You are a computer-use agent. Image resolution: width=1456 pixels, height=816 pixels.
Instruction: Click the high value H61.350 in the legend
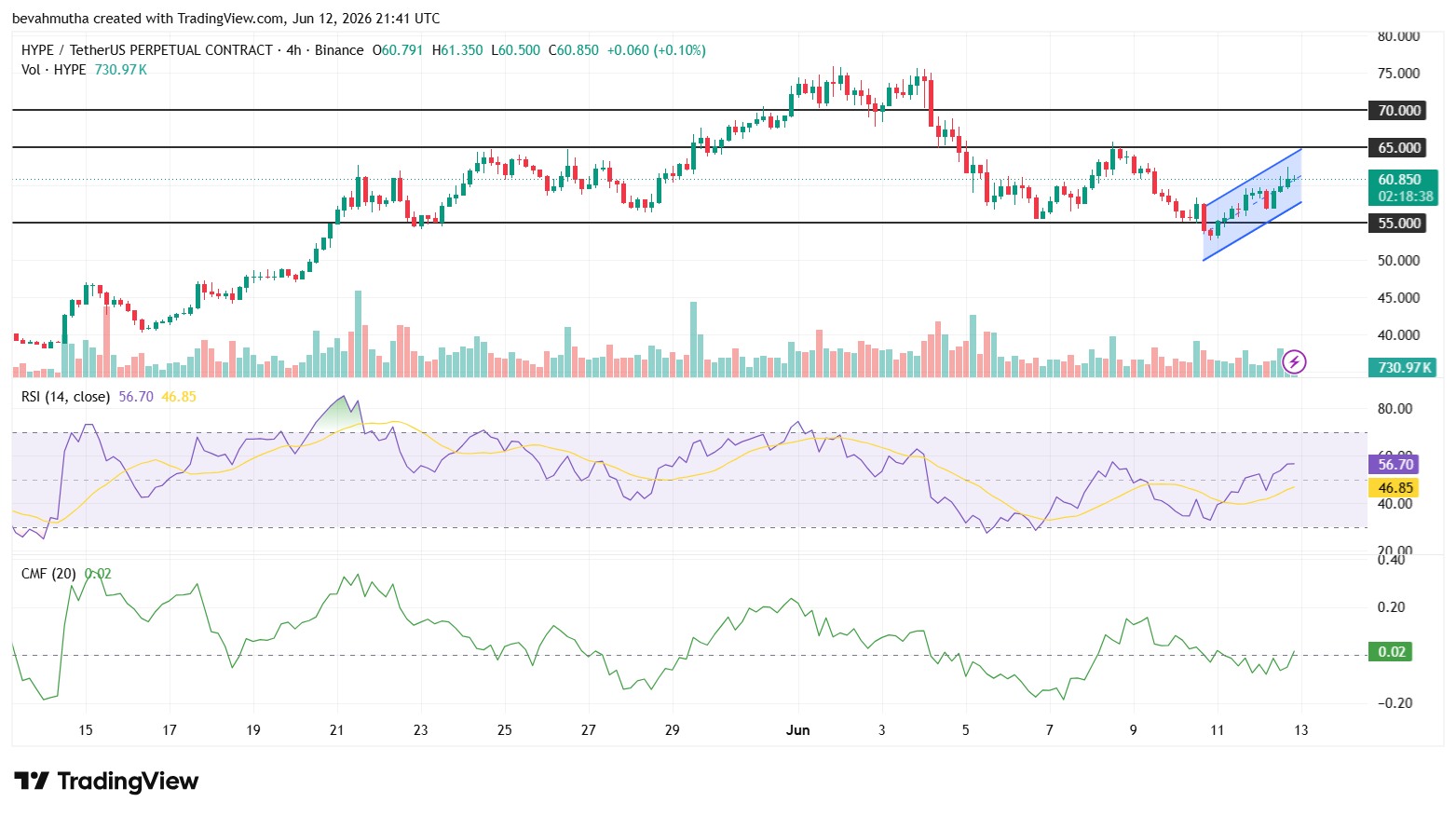pyautogui.click(x=457, y=50)
